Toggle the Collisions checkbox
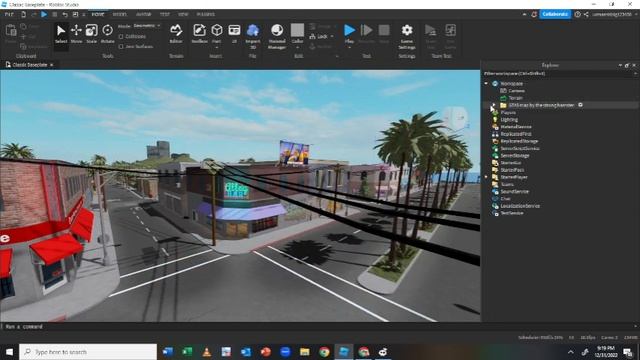 [x=121, y=36]
